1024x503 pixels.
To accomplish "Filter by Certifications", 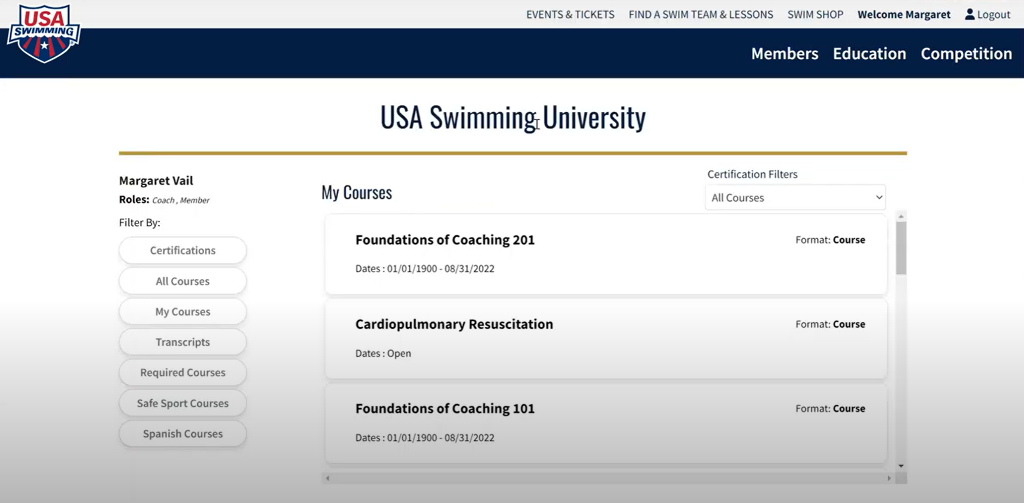I will [x=183, y=251].
